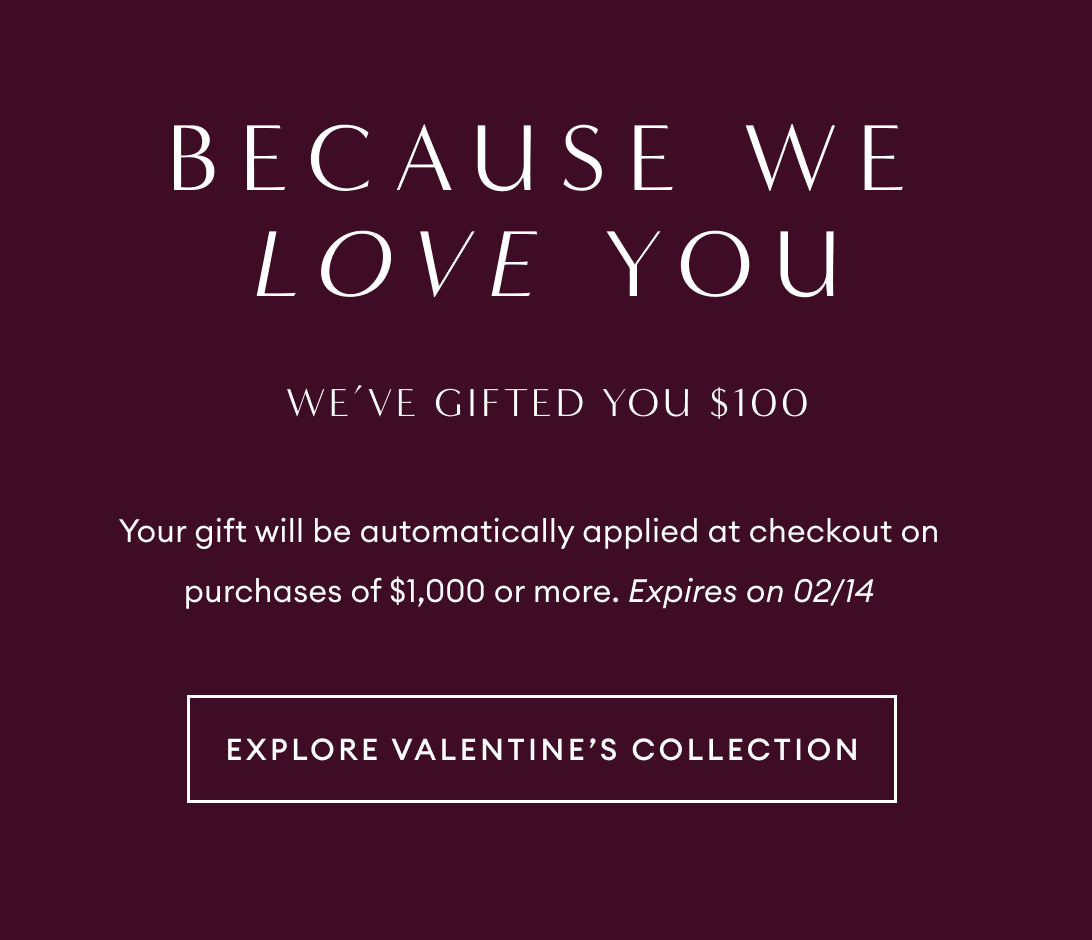Click the word VALENTINE'S on the button
This screenshot has height=940, width=1092.
506,749
